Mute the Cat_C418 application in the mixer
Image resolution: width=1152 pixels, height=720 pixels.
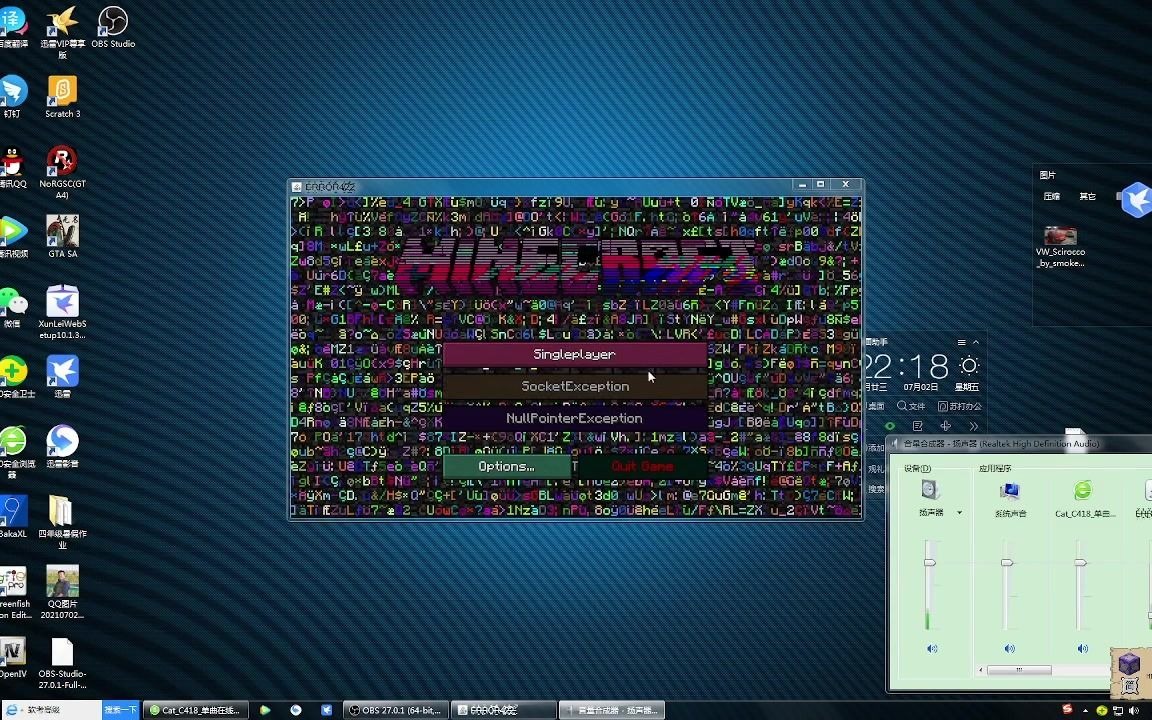[1082, 649]
